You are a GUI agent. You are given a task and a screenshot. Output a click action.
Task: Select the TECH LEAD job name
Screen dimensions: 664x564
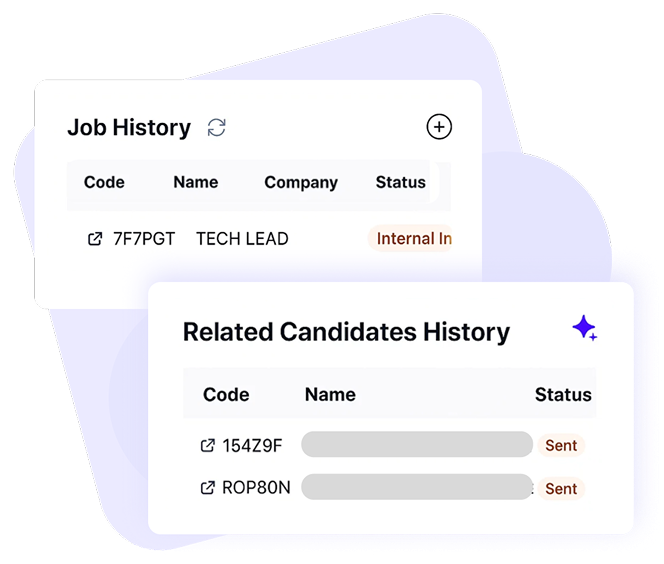click(242, 239)
